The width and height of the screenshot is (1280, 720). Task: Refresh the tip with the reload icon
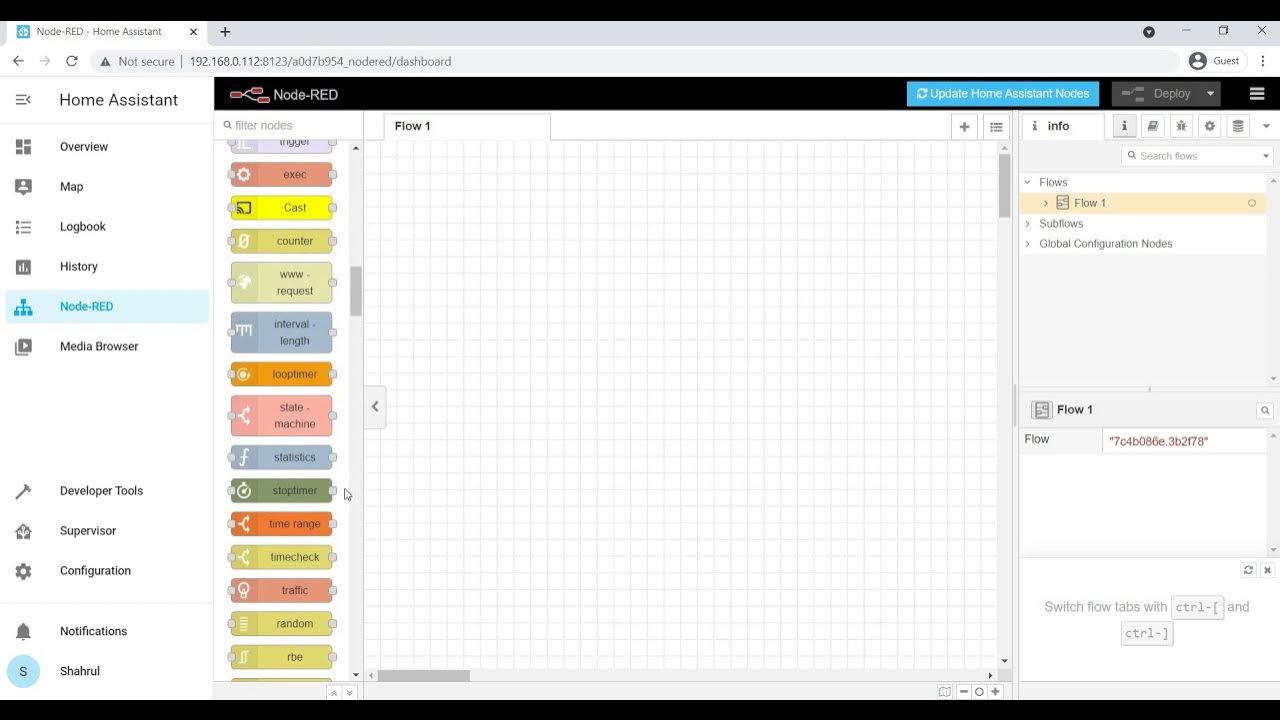(1248, 570)
